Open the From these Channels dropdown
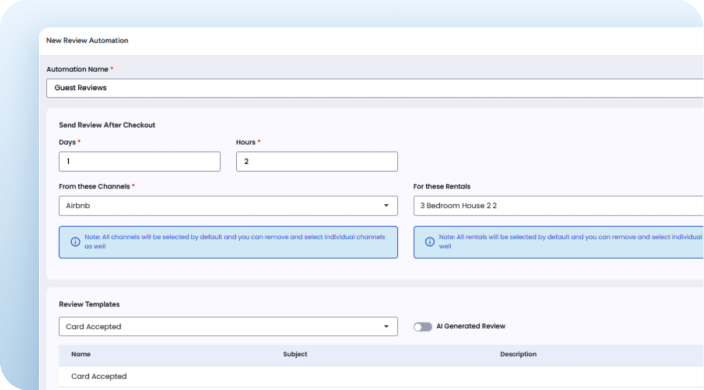The image size is (704, 390). pyautogui.click(x=228, y=206)
